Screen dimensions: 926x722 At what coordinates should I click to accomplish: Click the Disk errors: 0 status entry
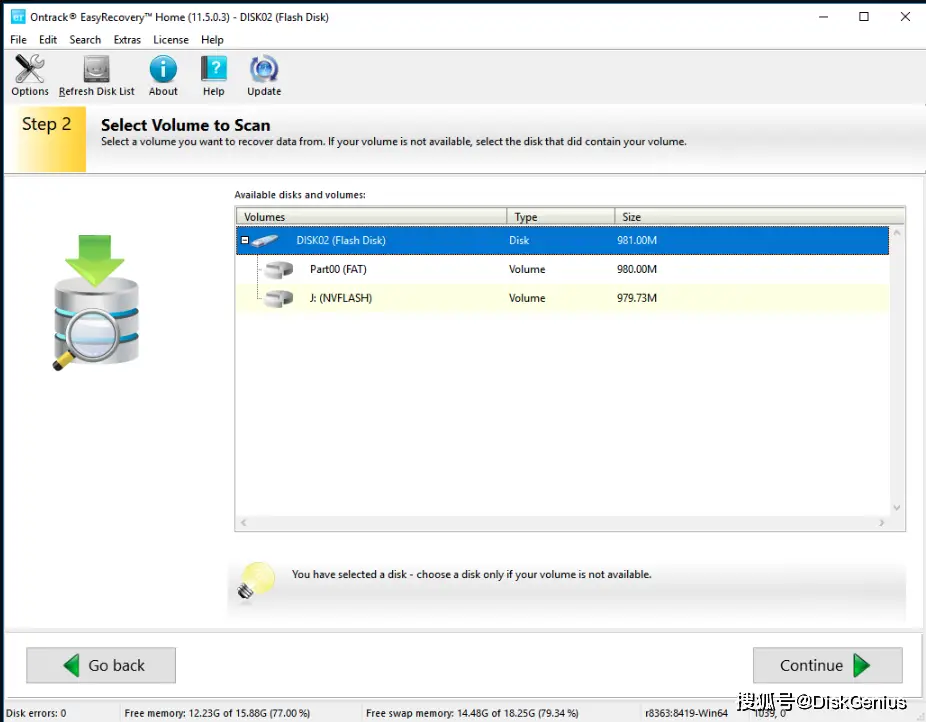36,713
